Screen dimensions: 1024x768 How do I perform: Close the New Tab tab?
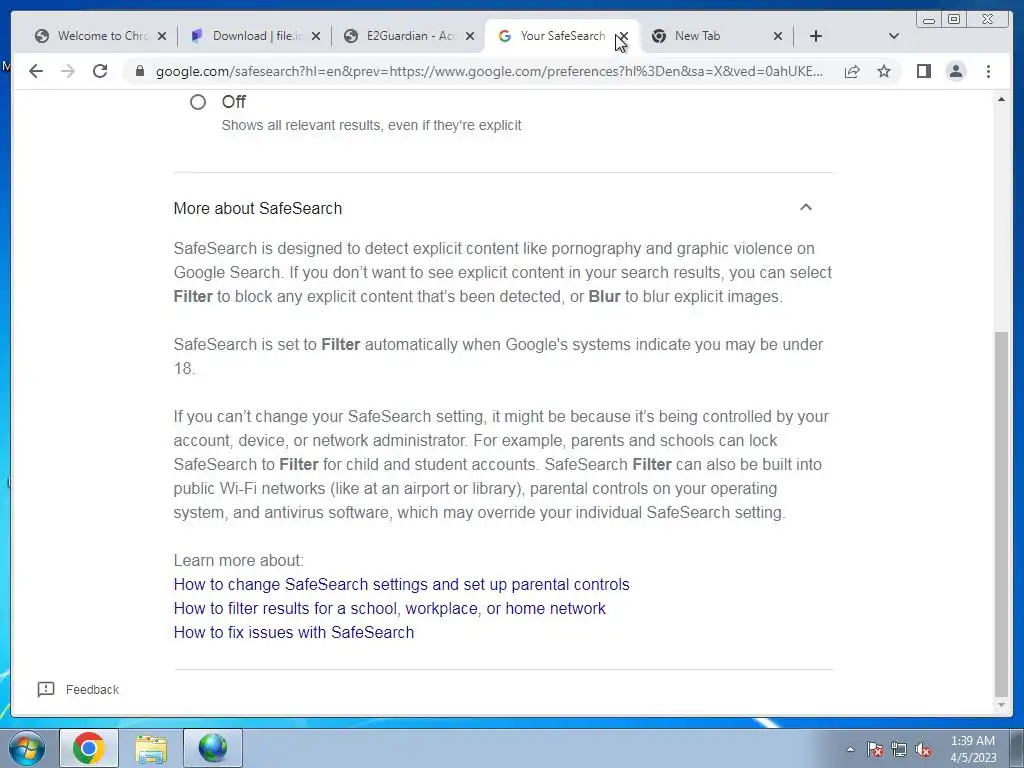[778, 36]
